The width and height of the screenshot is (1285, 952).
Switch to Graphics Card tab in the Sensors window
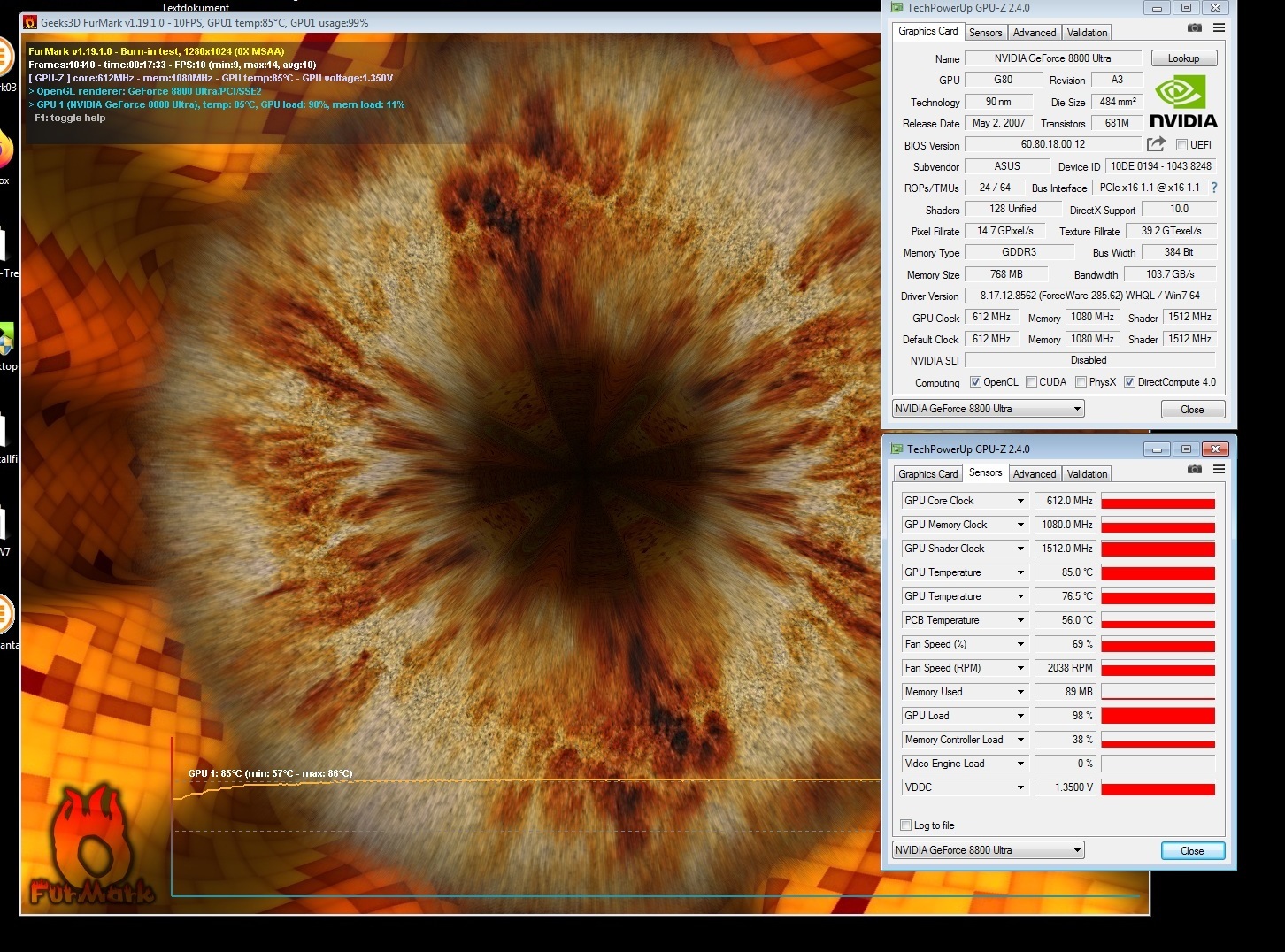(927, 474)
